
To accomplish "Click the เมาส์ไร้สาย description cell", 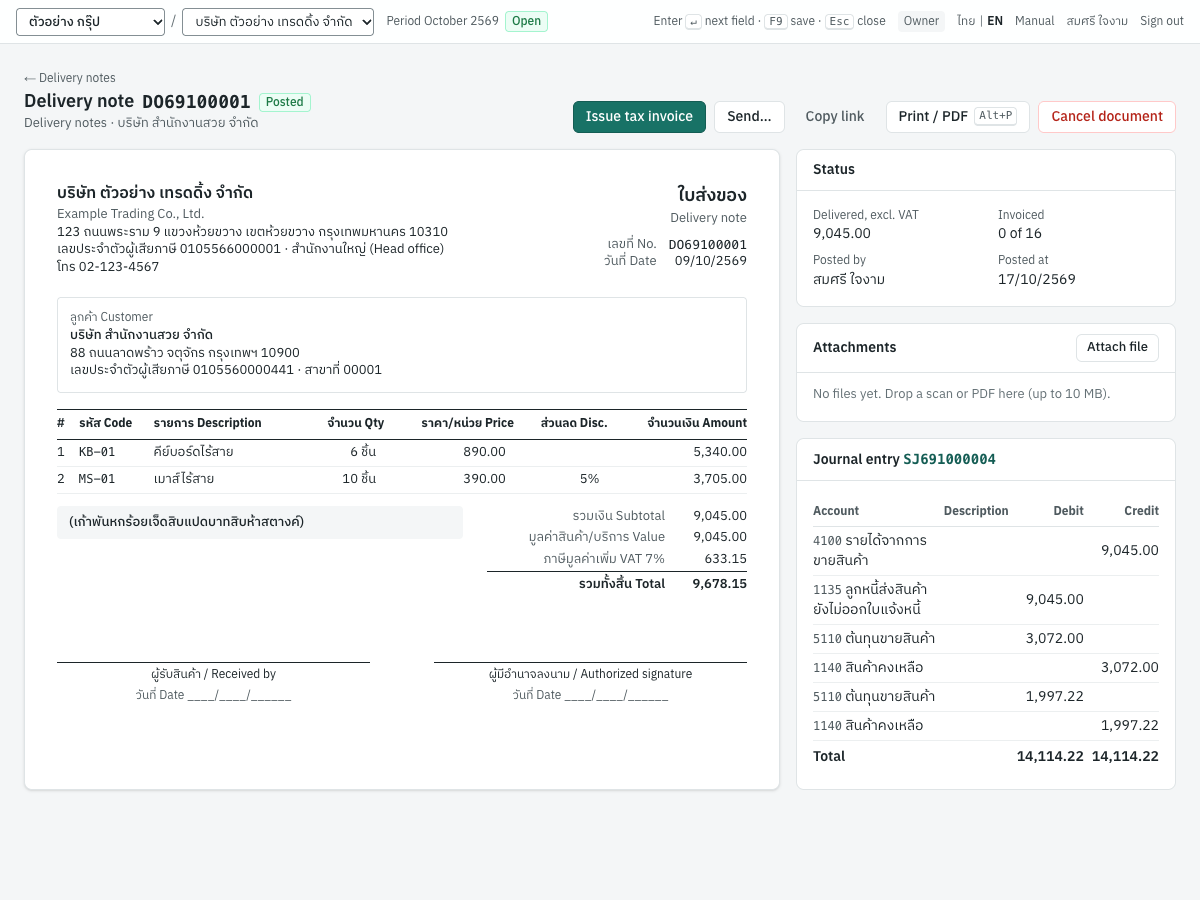I will (183, 479).
